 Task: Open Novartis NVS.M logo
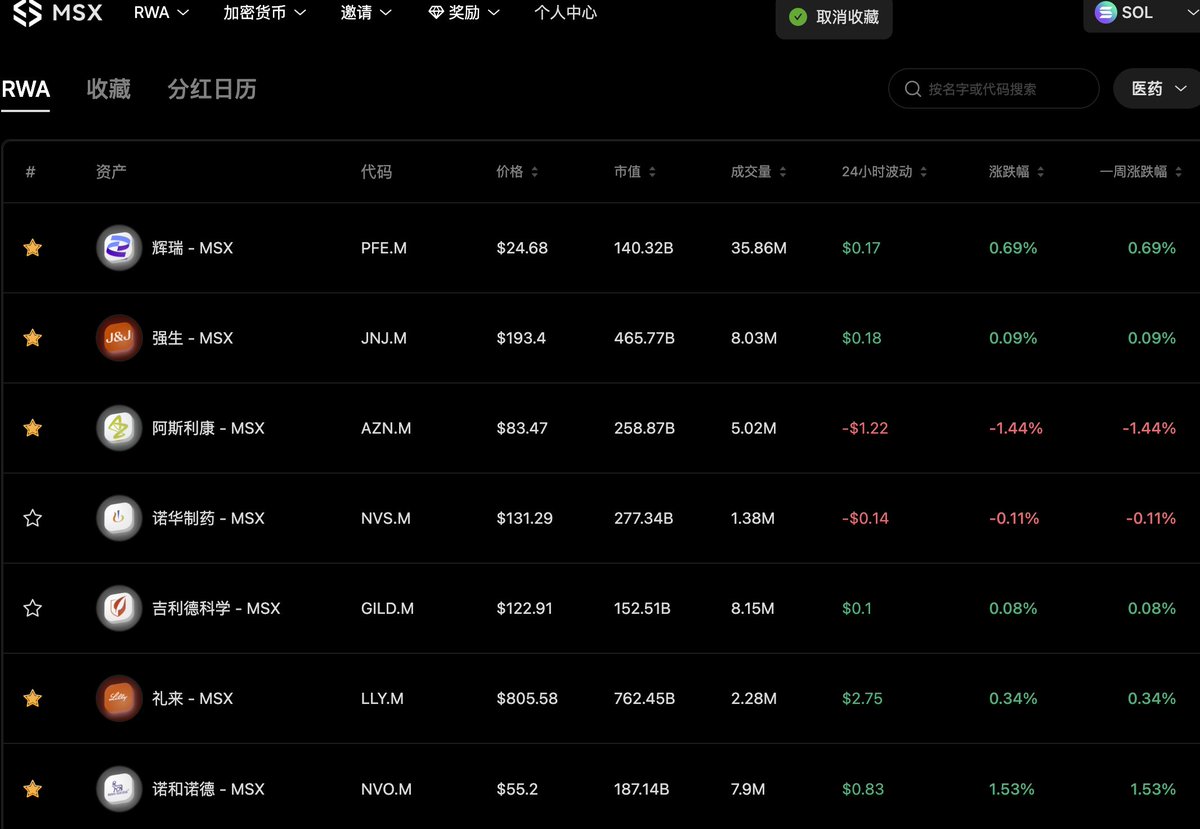[119, 518]
